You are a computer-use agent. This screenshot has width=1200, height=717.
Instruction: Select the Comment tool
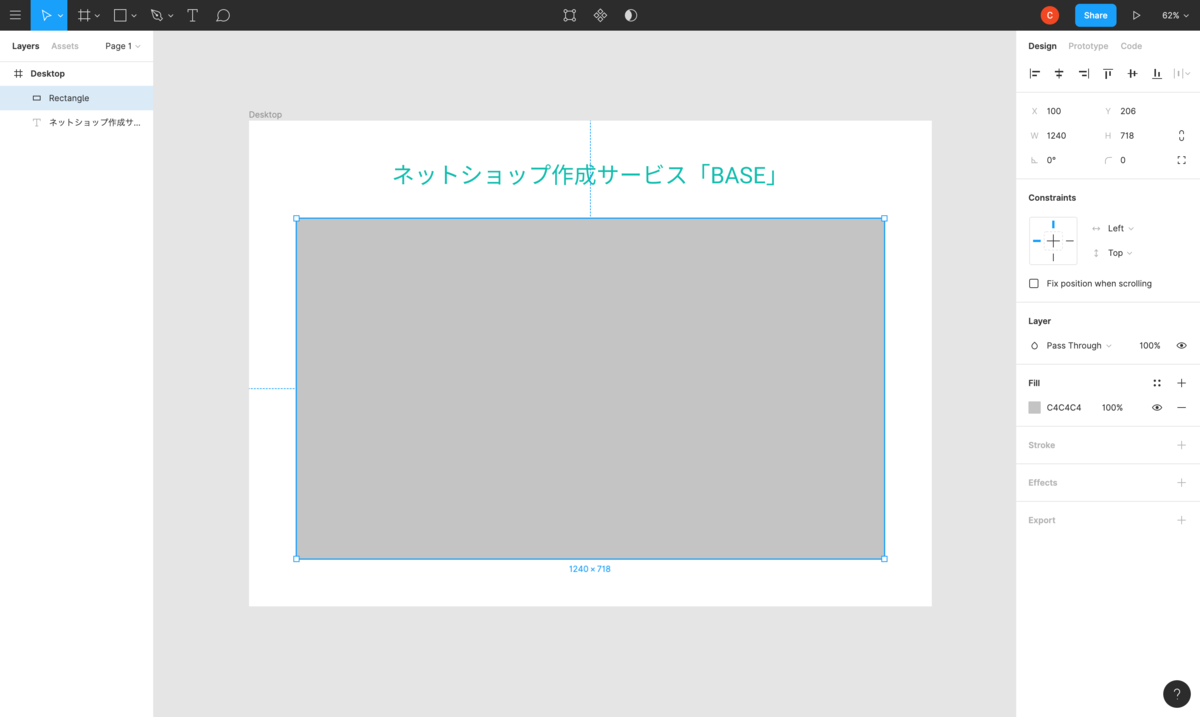pos(223,15)
